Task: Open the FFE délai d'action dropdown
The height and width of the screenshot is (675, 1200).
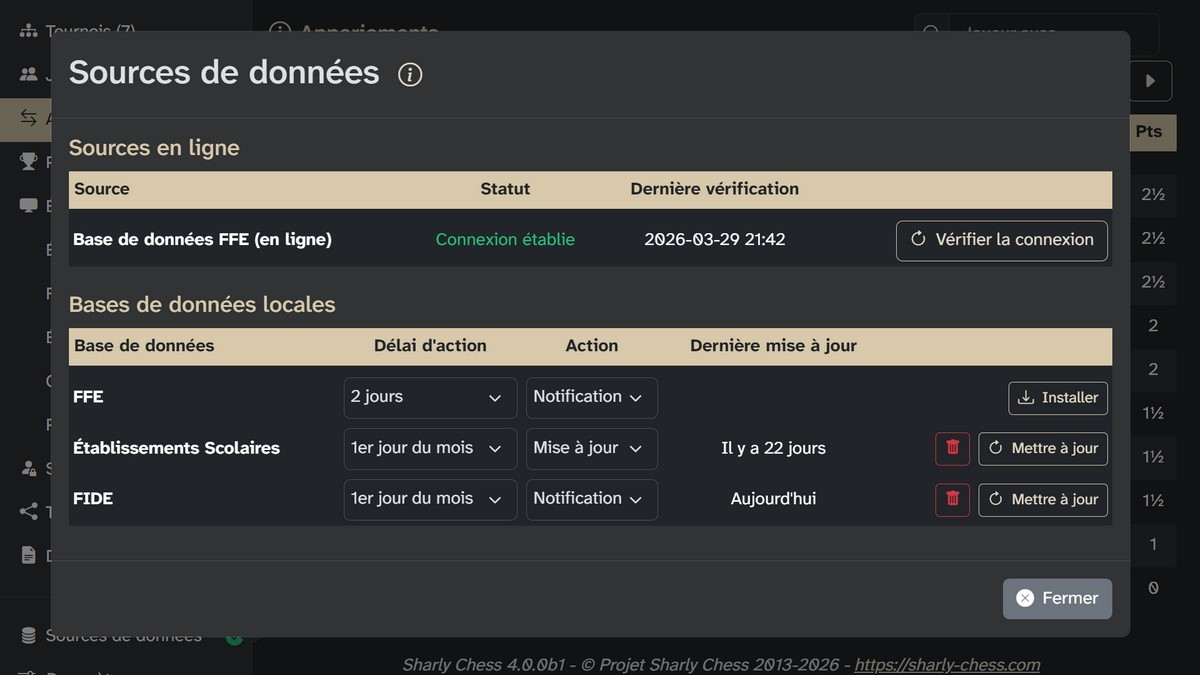Action: coord(429,397)
